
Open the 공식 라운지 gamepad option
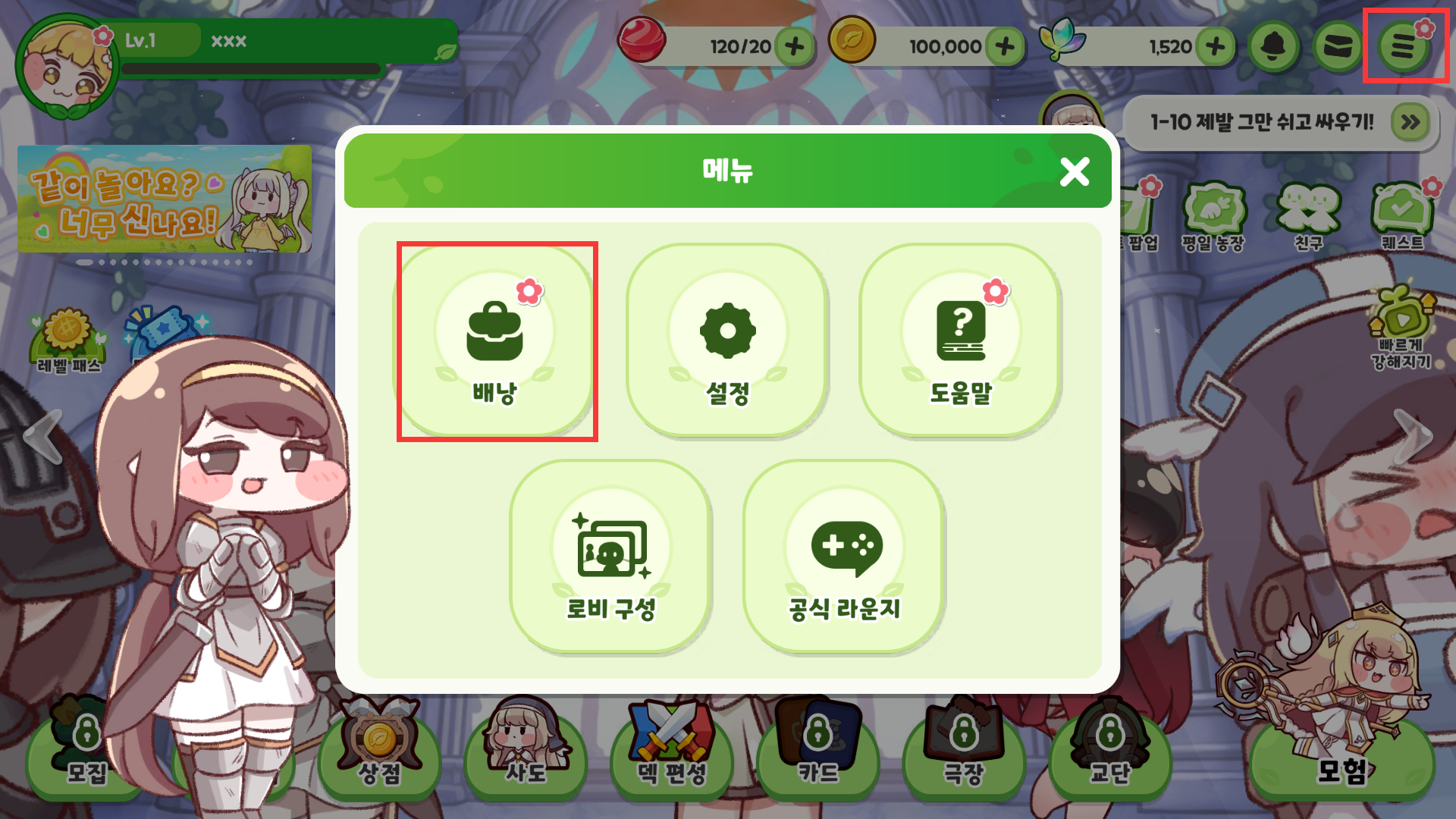[843, 557]
